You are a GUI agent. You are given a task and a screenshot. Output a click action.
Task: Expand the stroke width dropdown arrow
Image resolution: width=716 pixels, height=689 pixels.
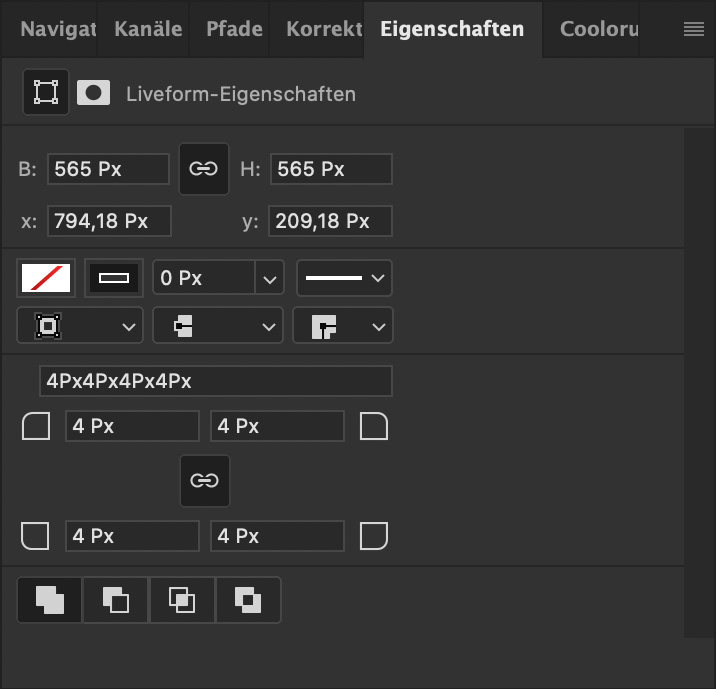click(x=269, y=278)
